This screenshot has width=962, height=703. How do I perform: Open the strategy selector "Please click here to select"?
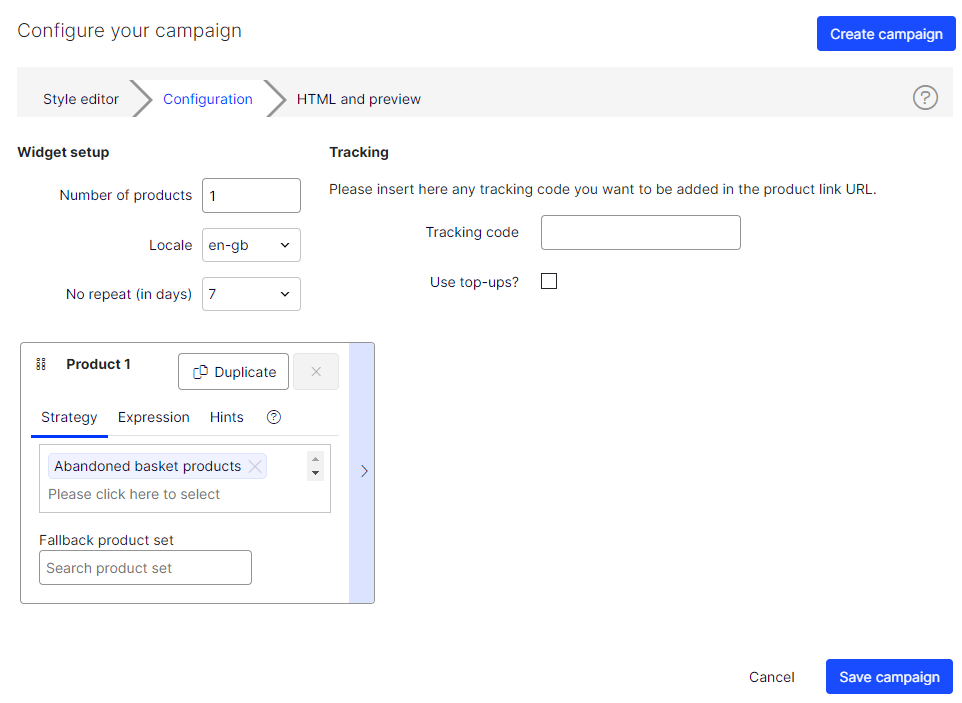click(x=134, y=494)
